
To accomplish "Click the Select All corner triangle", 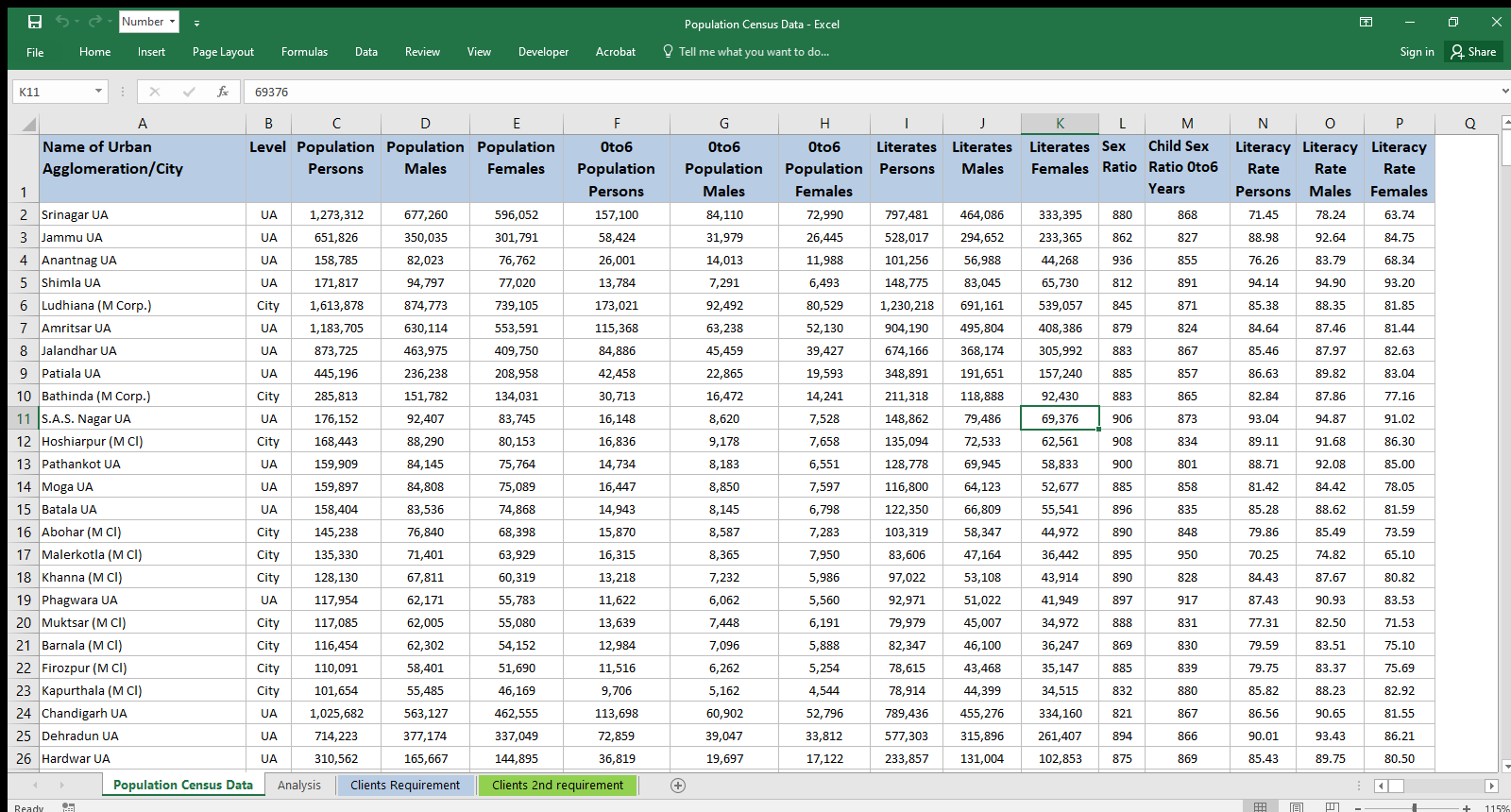I will (x=28, y=124).
